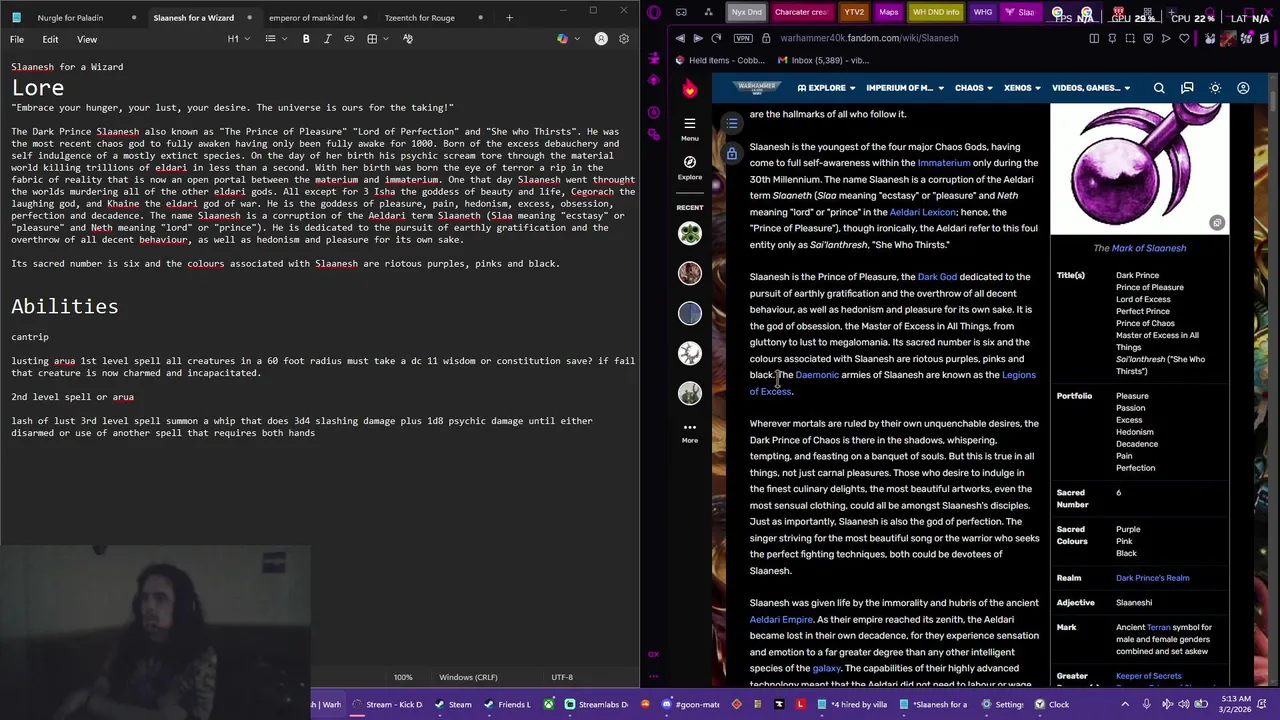Image resolution: width=1280 pixels, height=720 pixels.
Task: Open Fandom discussions chat icon
Action: (1187, 88)
